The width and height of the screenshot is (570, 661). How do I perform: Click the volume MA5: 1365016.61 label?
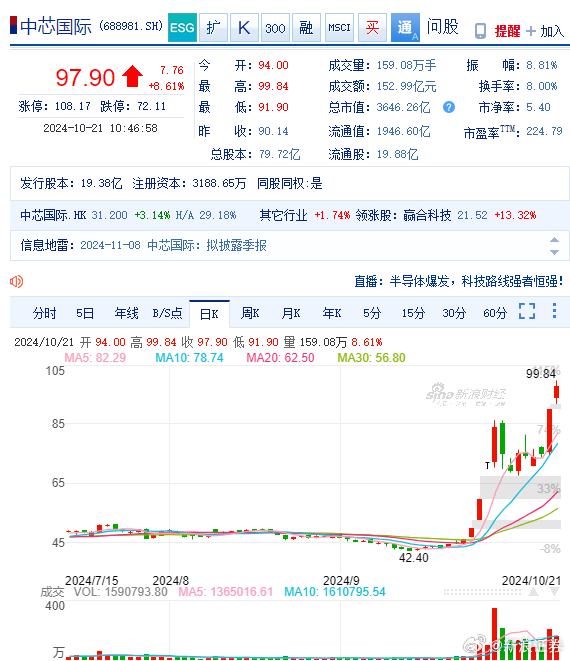(x=226, y=592)
